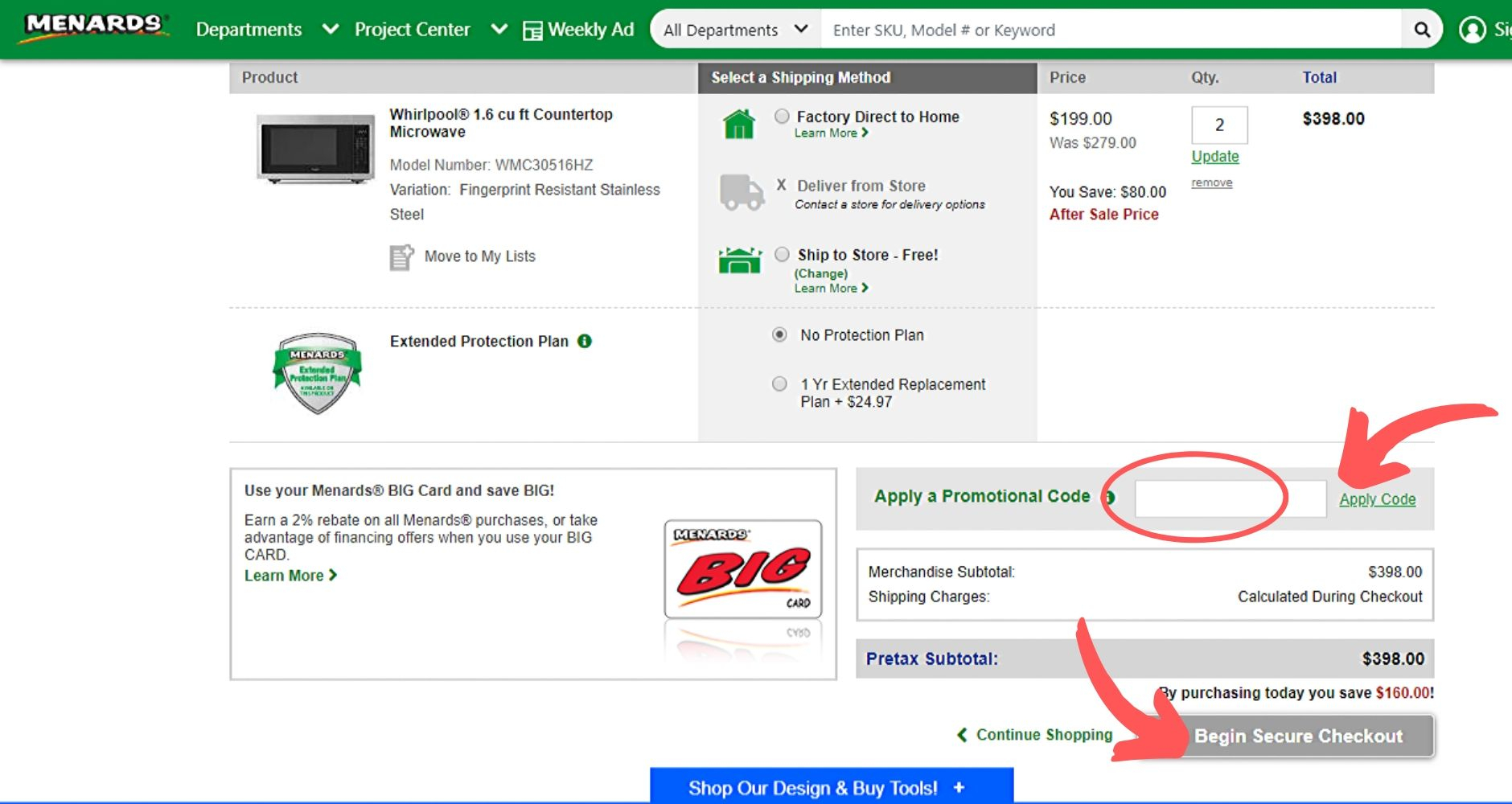
Task: Click Learn More about BIG Card
Action: point(290,576)
